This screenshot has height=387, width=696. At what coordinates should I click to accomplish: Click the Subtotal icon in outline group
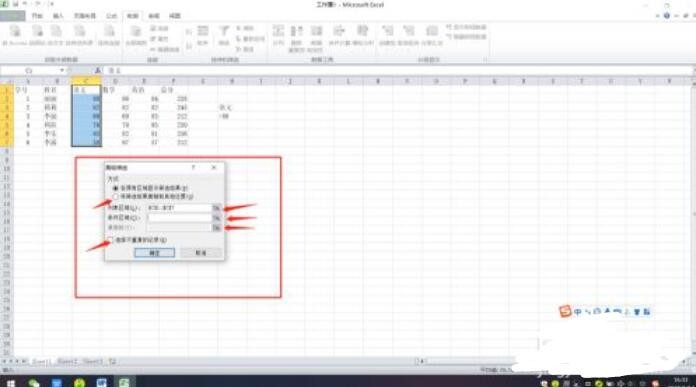[431, 31]
